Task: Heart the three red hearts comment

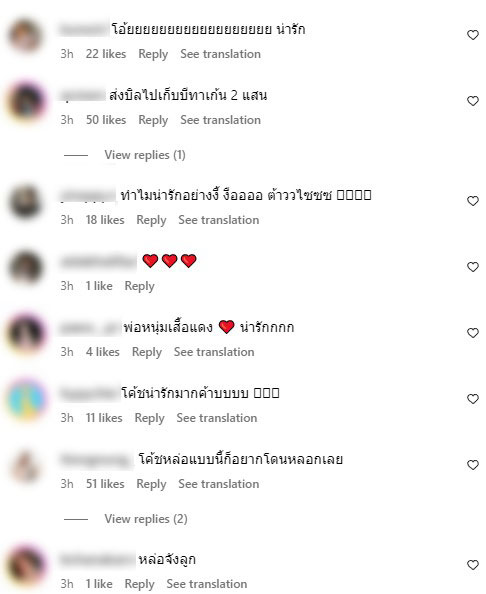Action: (x=472, y=267)
